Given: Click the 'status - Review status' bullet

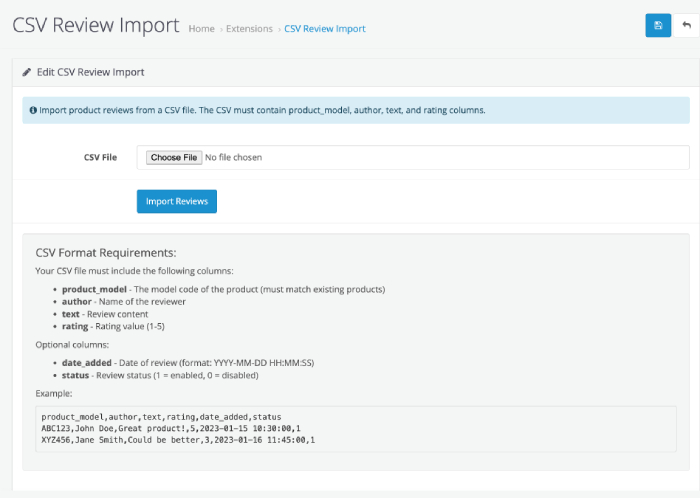Looking at the screenshot, I should tap(160, 375).
